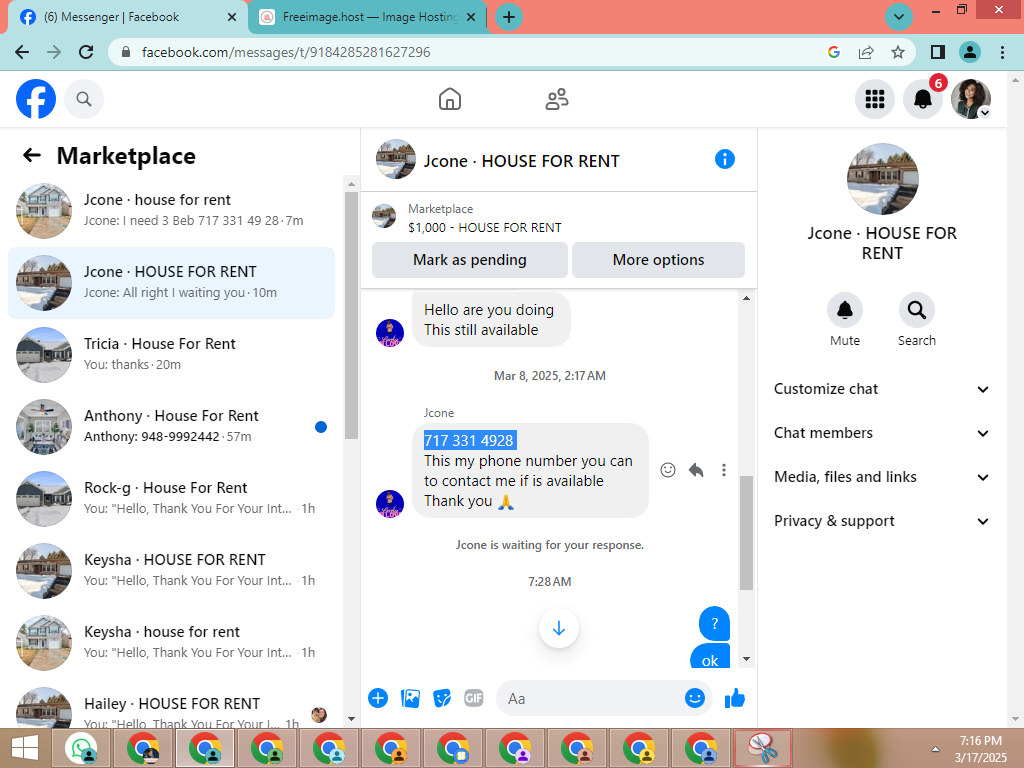Expand Privacy & support section
The width and height of the screenshot is (1024, 768).
pyautogui.click(x=882, y=521)
